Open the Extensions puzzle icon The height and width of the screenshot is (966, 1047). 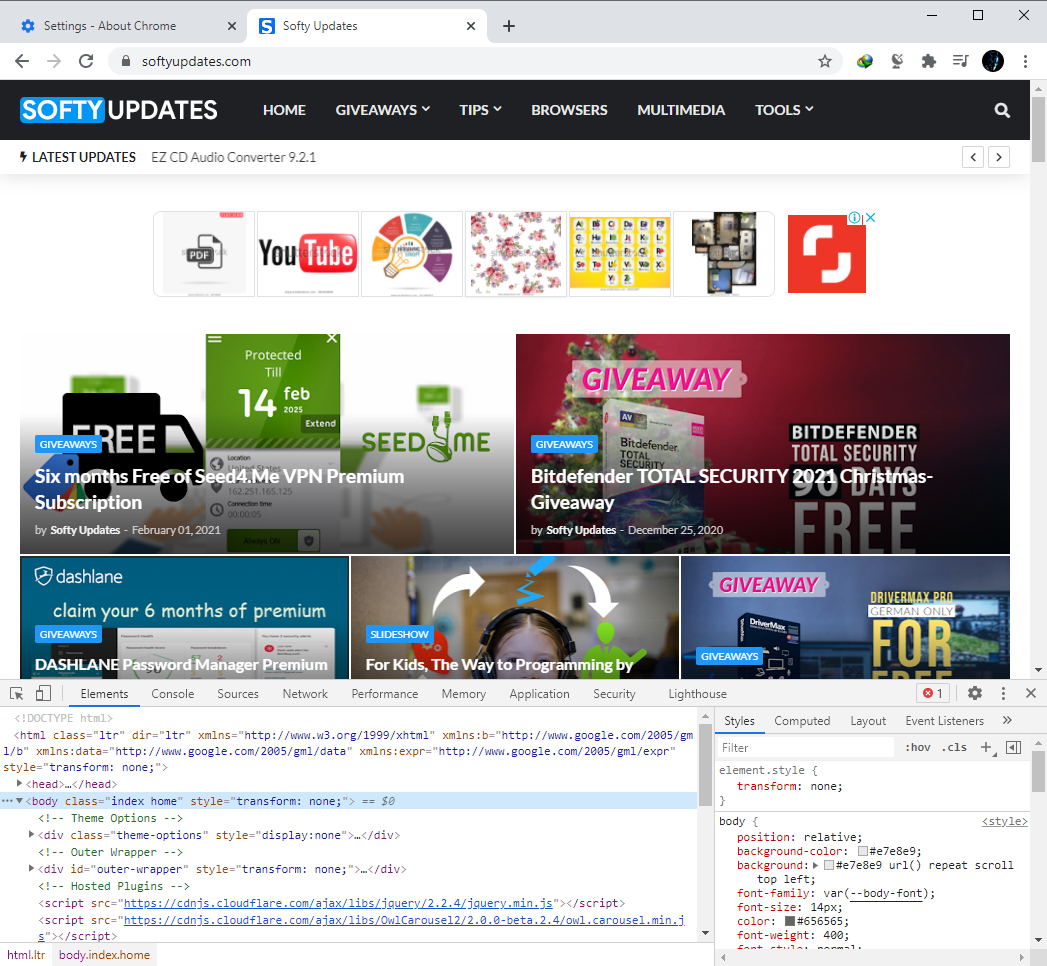(928, 61)
